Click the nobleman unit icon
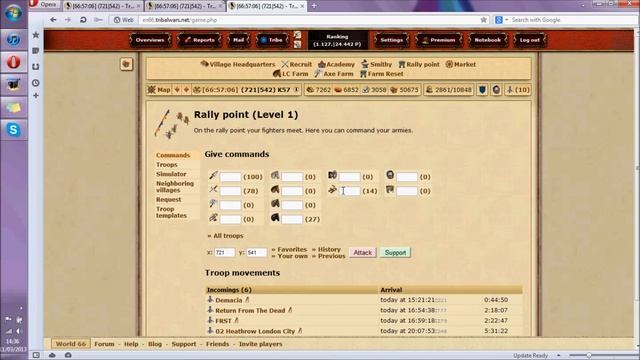This screenshot has width=640, height=360. (x=390, y=189)
